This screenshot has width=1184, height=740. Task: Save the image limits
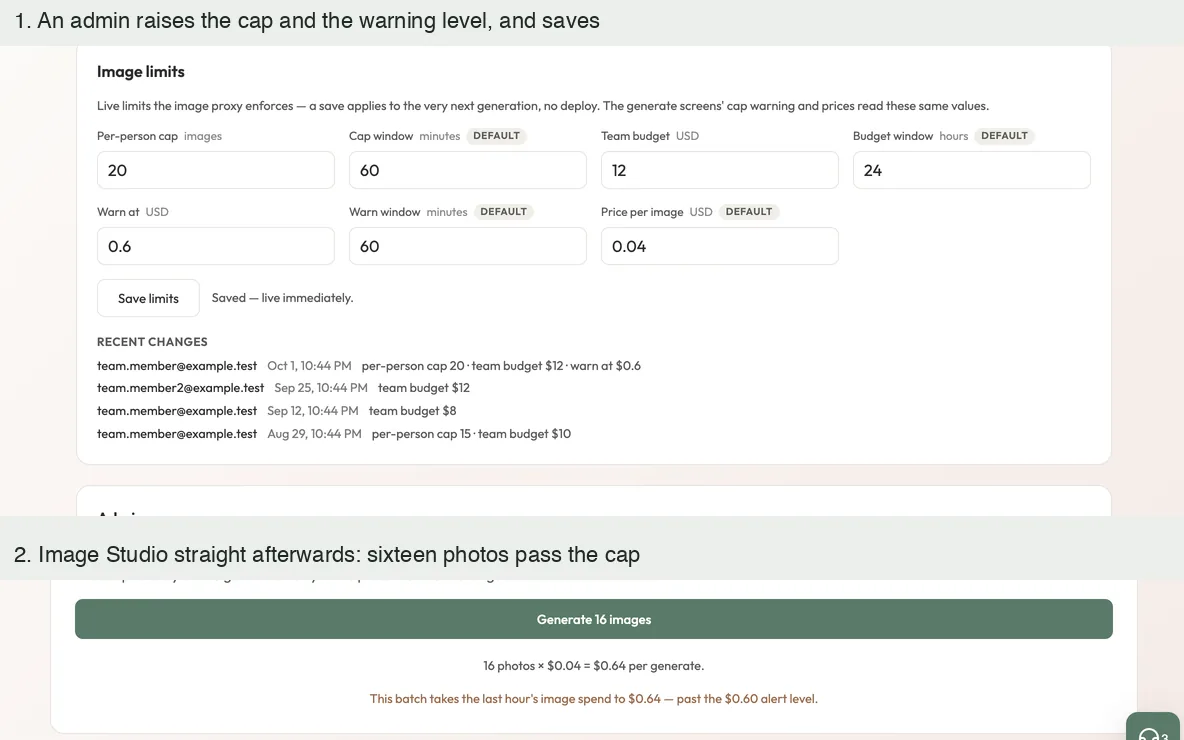point(148,298)
